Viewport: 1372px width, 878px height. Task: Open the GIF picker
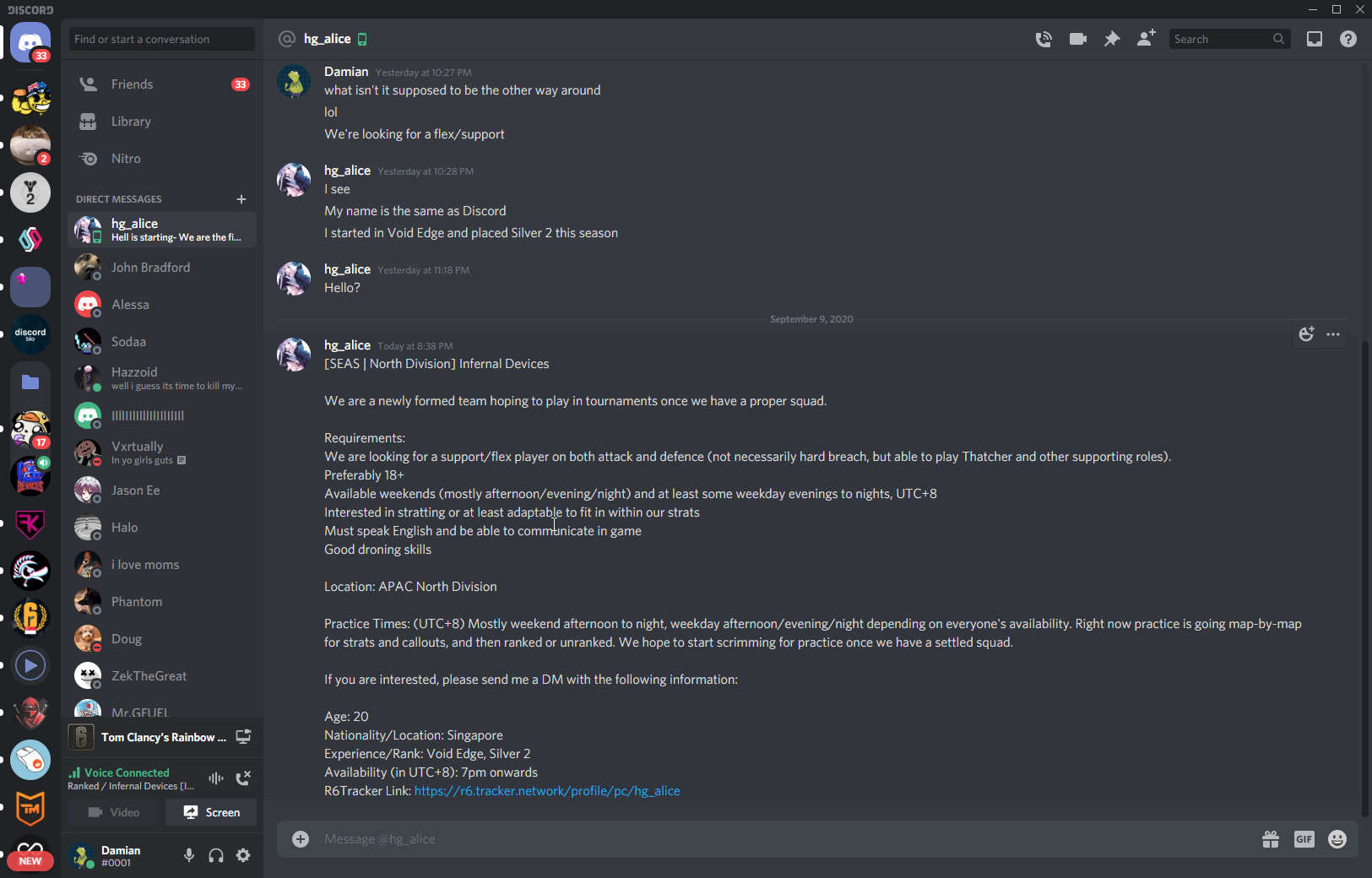click(1304, 839)
